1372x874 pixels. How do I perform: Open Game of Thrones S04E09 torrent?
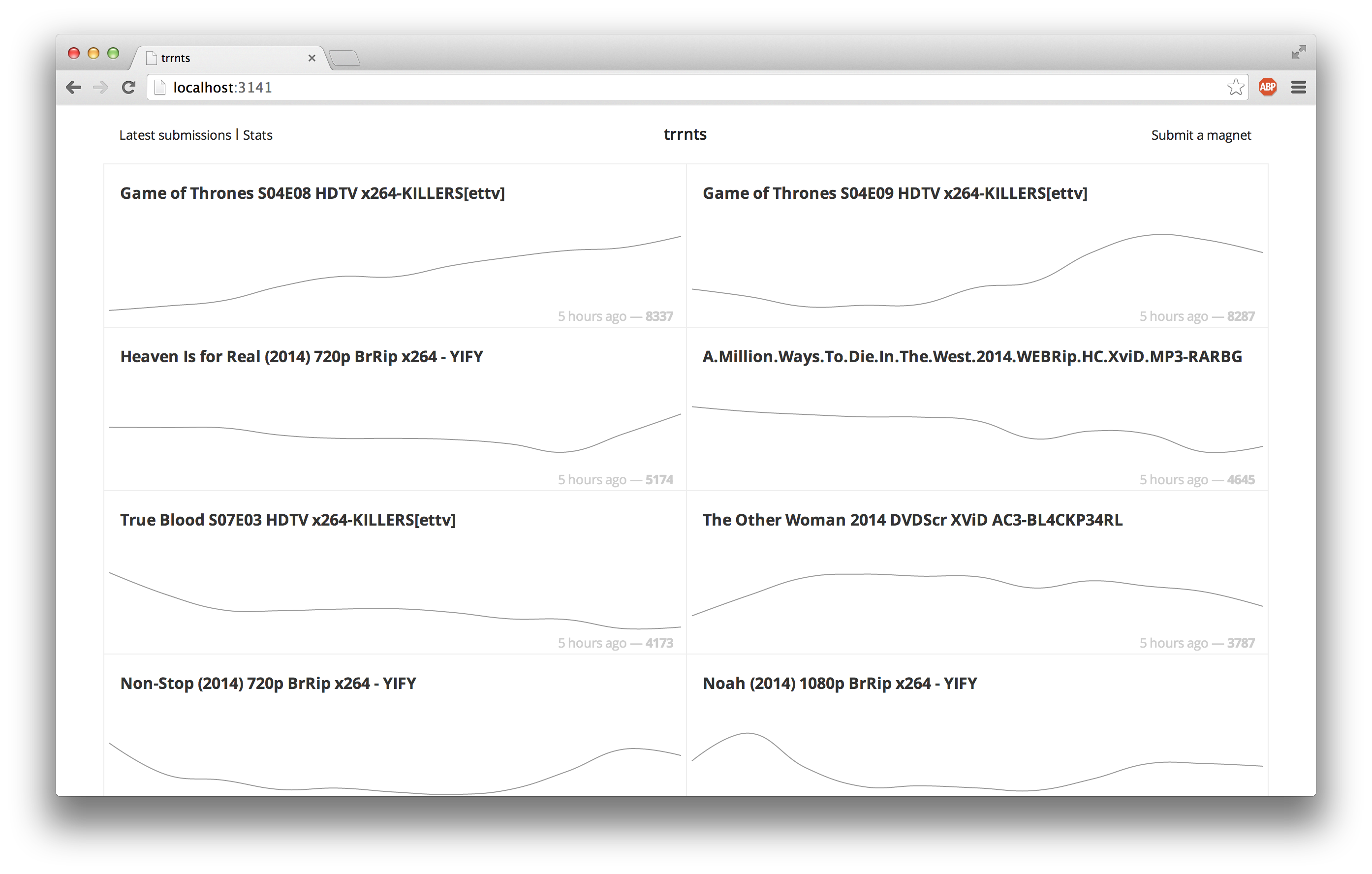pos(895,193)
